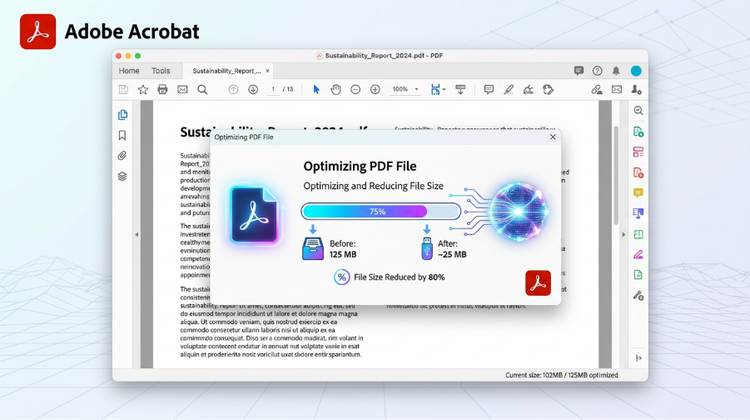Click the '/ 13' total page count

pyautogui.click(x=288, y=89)
